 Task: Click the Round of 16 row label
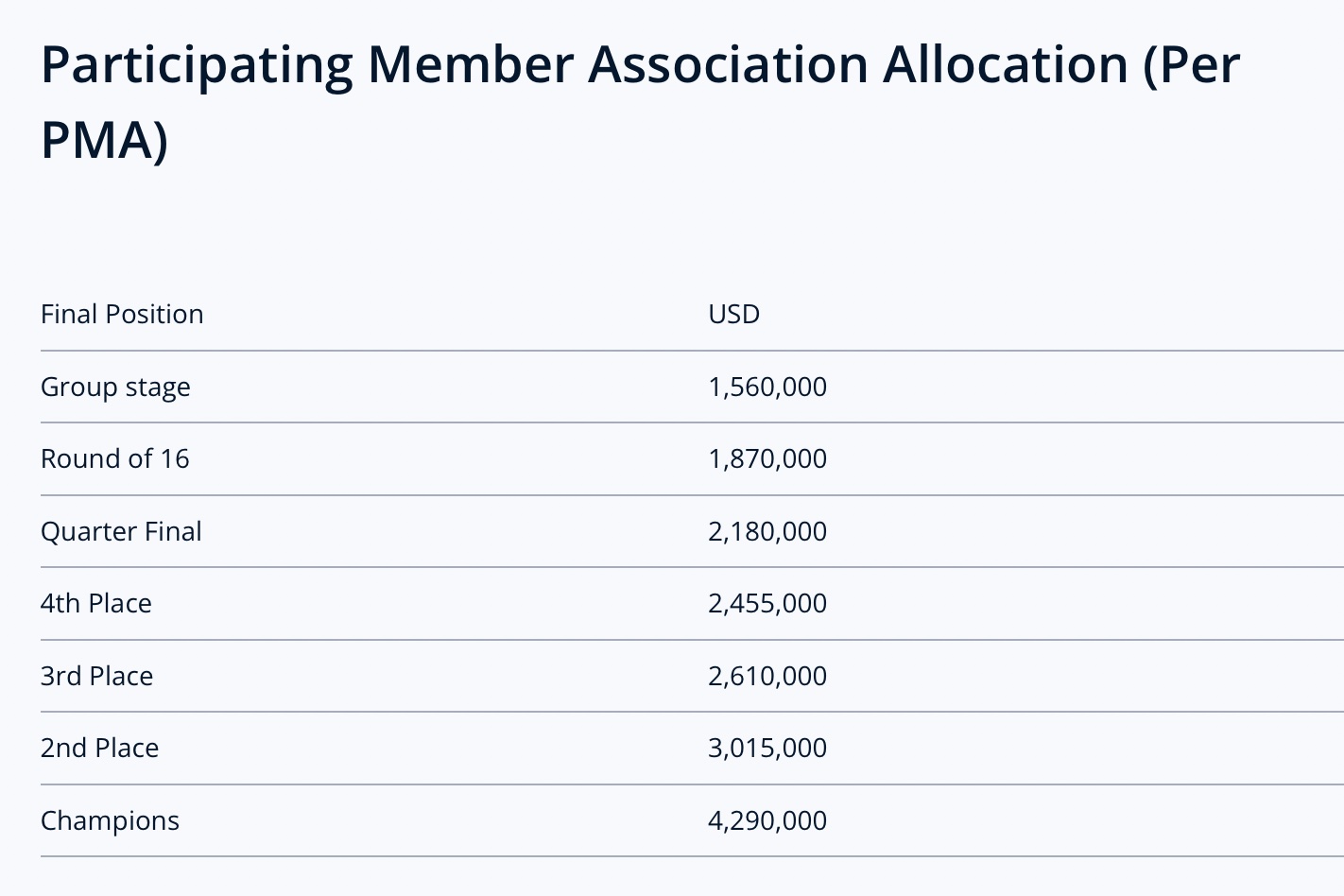pyautogui.click(x=115, y=458)
